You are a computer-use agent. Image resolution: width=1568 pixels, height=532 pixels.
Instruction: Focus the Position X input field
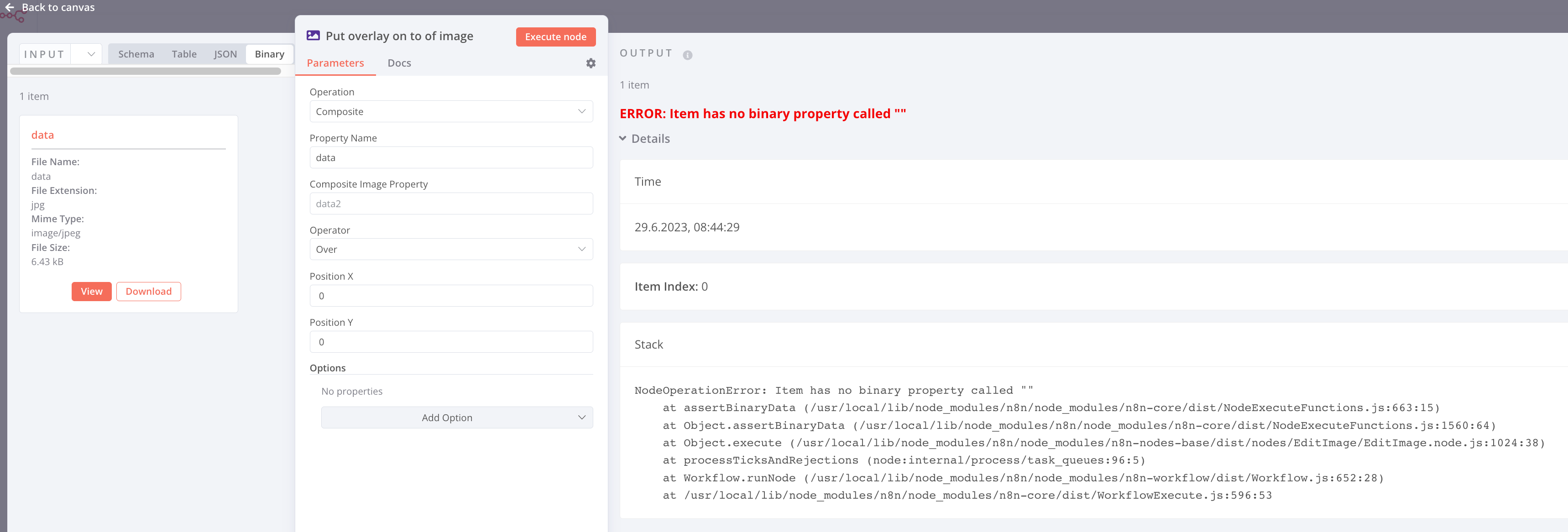(450, 296)
